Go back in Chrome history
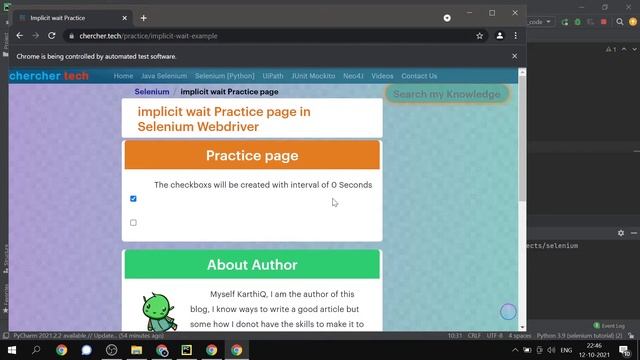Screen dimensions: 640x360 20,36
